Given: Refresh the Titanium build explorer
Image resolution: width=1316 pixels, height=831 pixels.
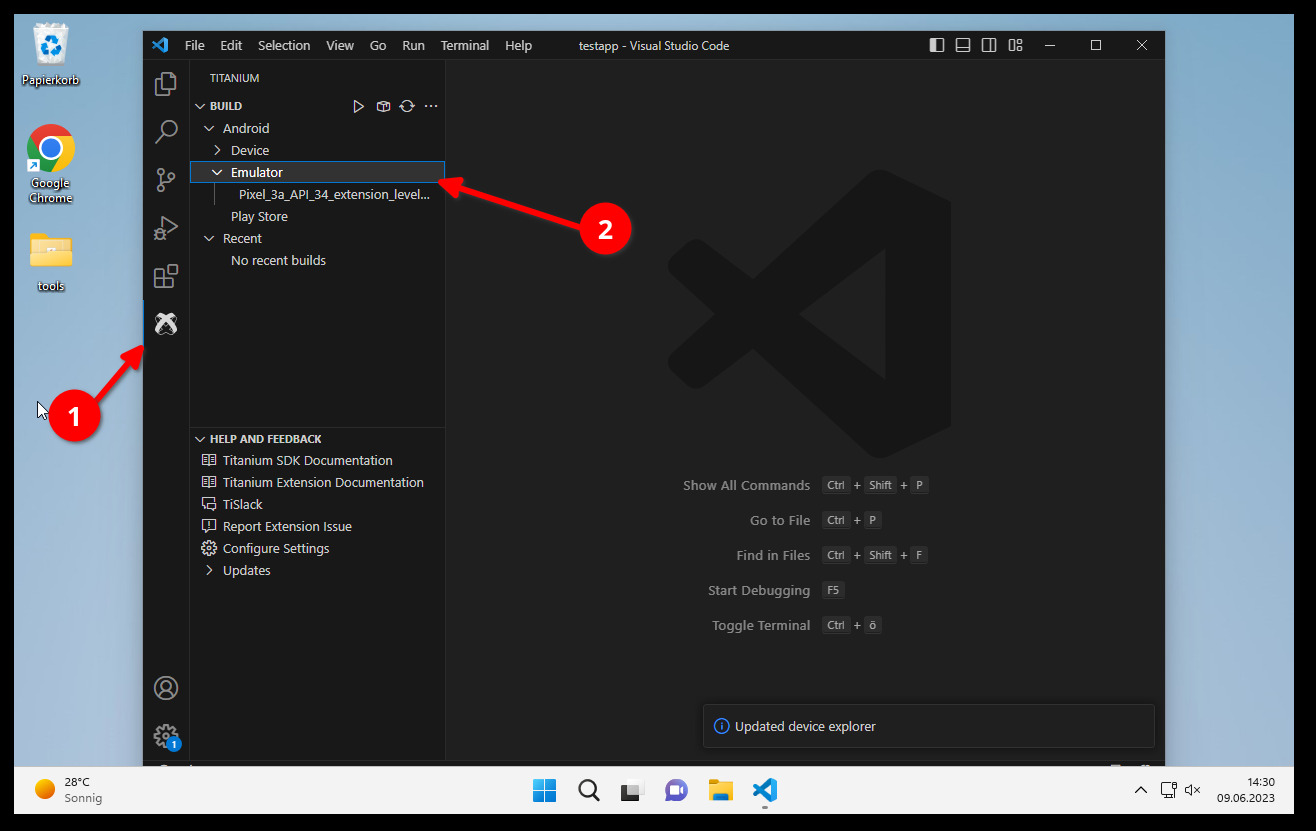Looking at the screenshot, I should coord(407,106).
